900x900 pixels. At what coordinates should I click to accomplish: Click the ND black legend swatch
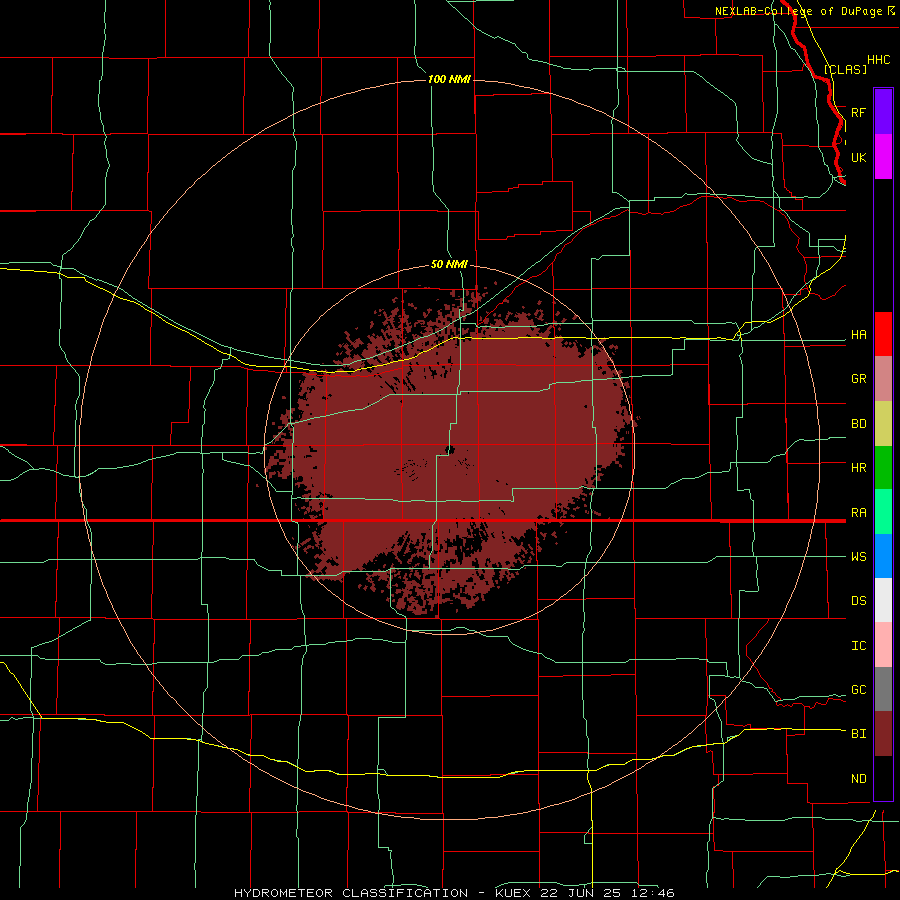pyautogui.click(x=883, y=778)
